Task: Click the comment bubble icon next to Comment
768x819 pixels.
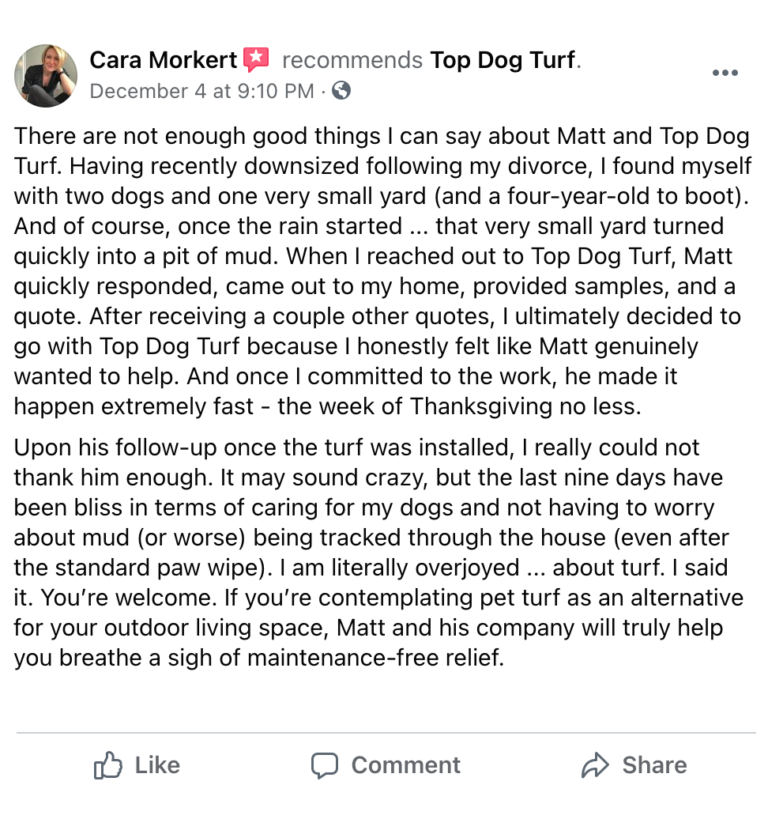Action: pyautogui.click(x=327, y=765)
